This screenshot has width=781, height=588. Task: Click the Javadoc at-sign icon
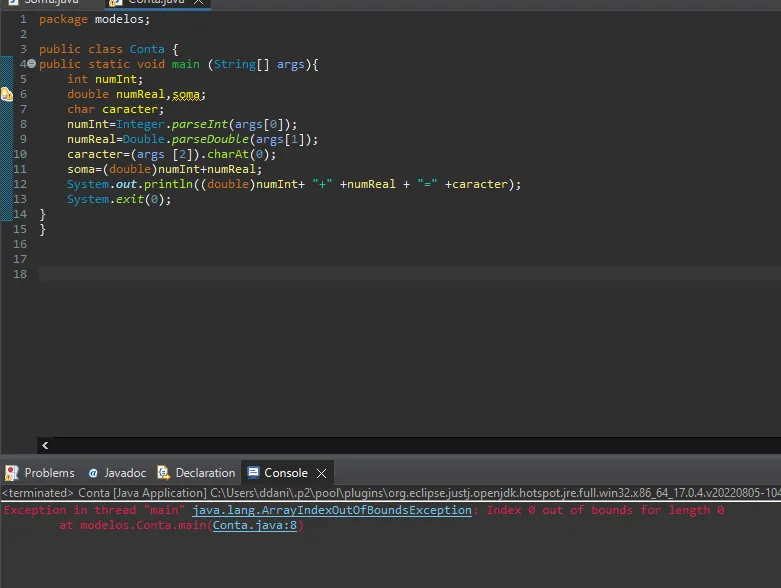93,473
